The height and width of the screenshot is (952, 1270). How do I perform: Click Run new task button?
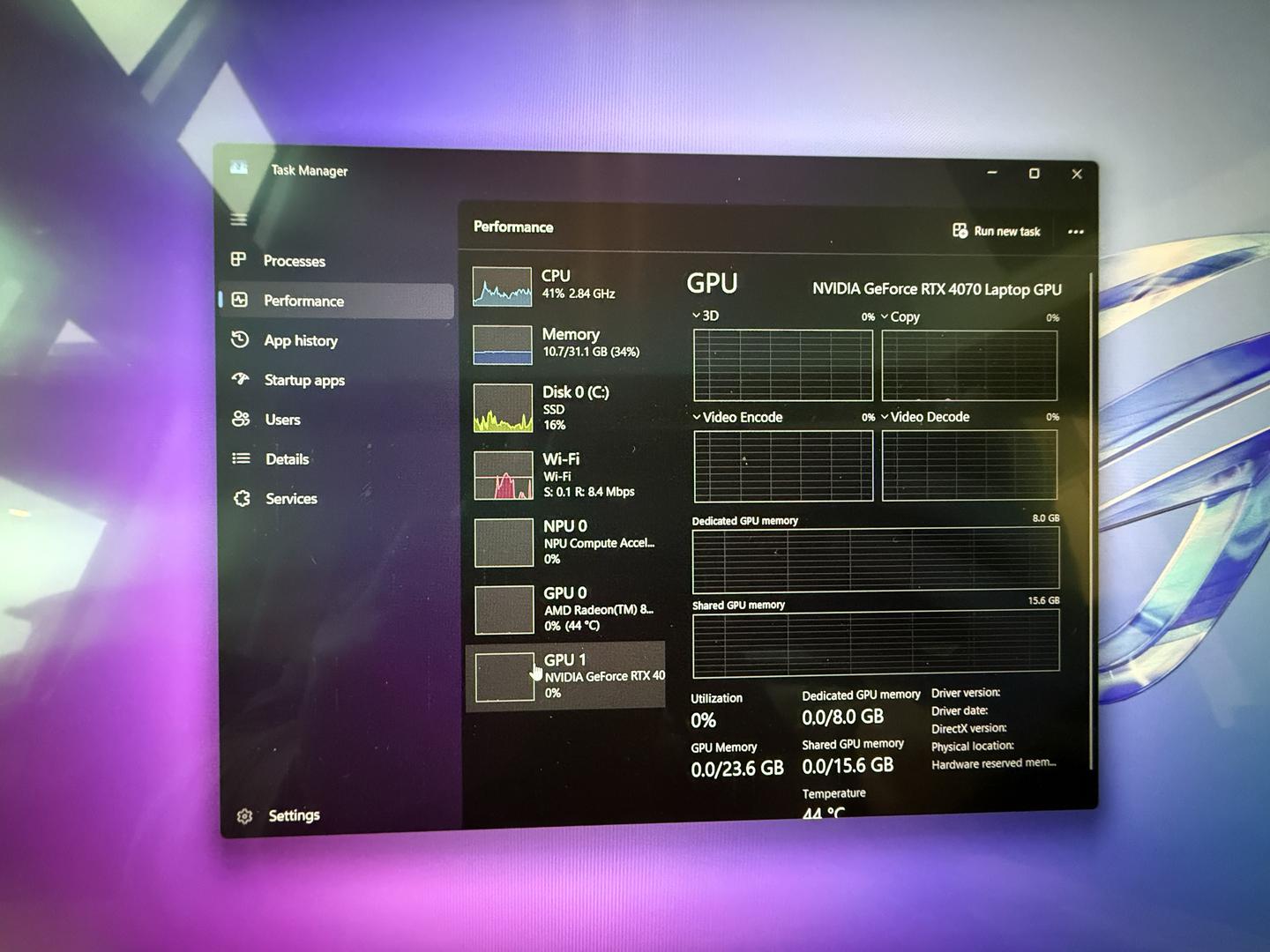point(997,231)
